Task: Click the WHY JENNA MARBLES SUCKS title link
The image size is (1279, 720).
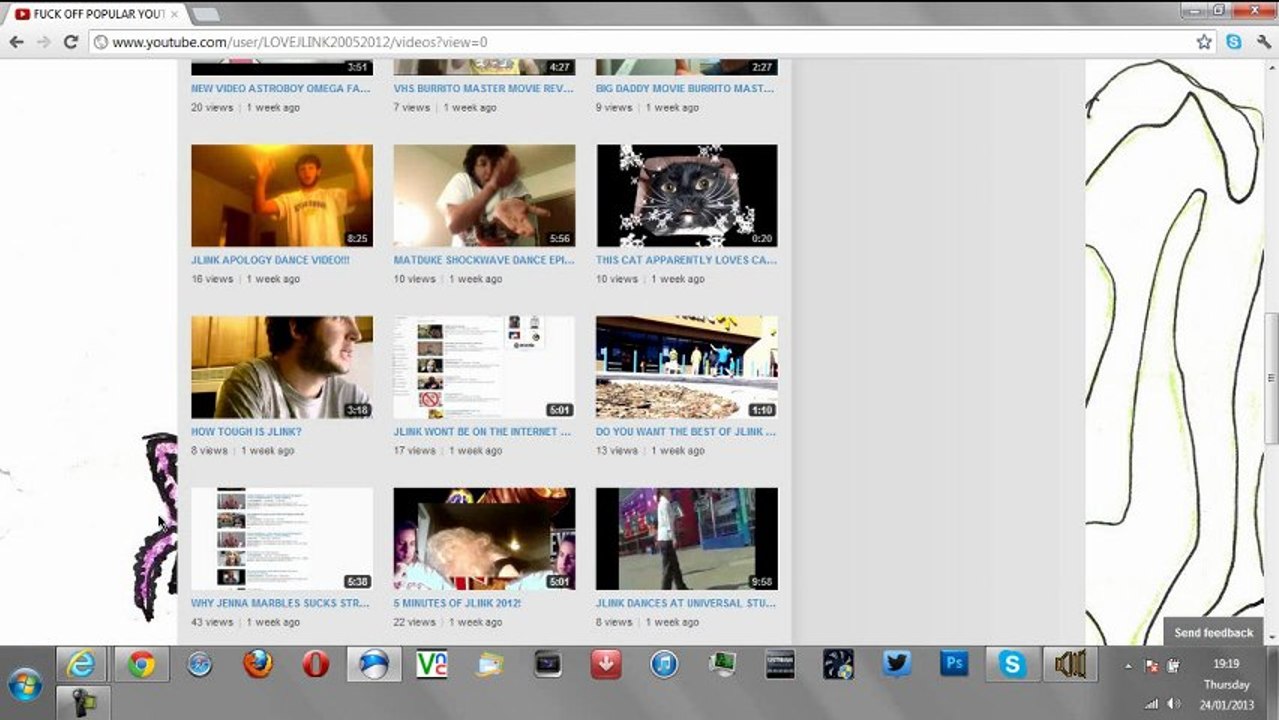Action: coord(280,603)
